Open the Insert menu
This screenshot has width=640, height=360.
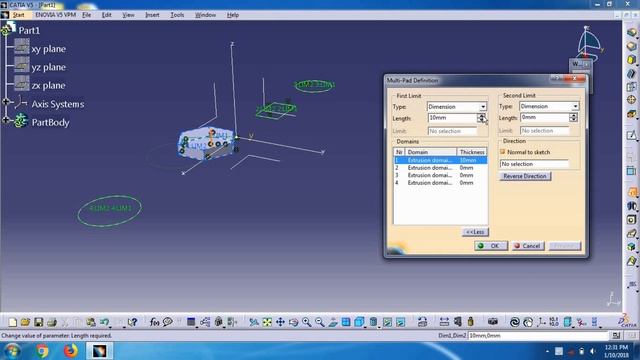coord(152,15)
